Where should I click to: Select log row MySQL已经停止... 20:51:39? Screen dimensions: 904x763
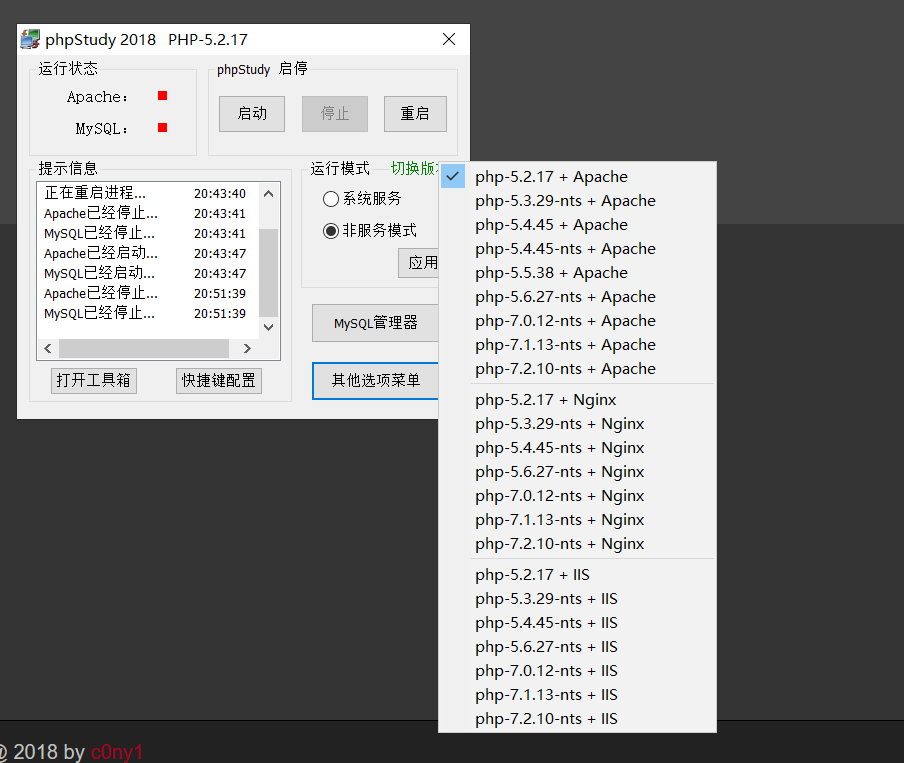click(148, 313)
